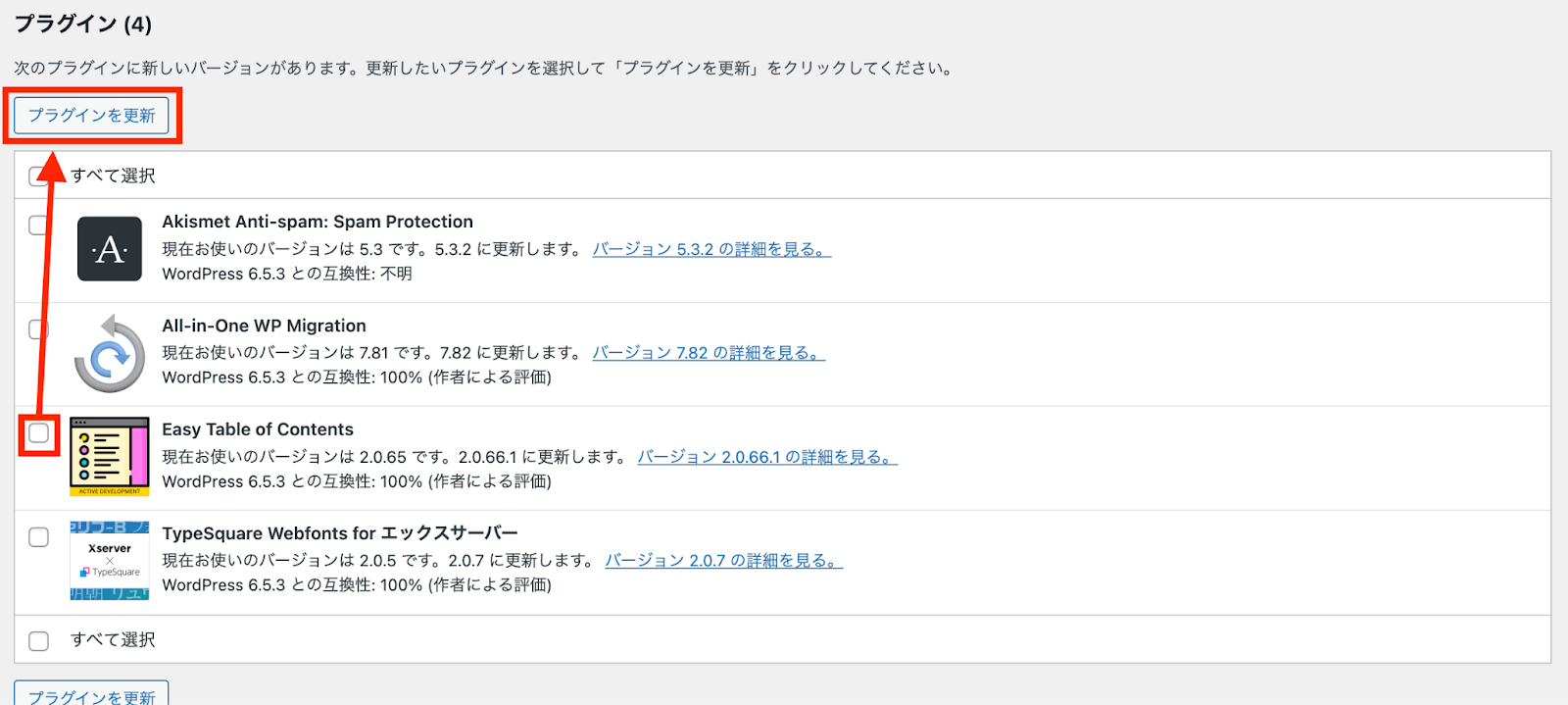Tick the All-in-One WP Migration checkbox

click(38, 329)
